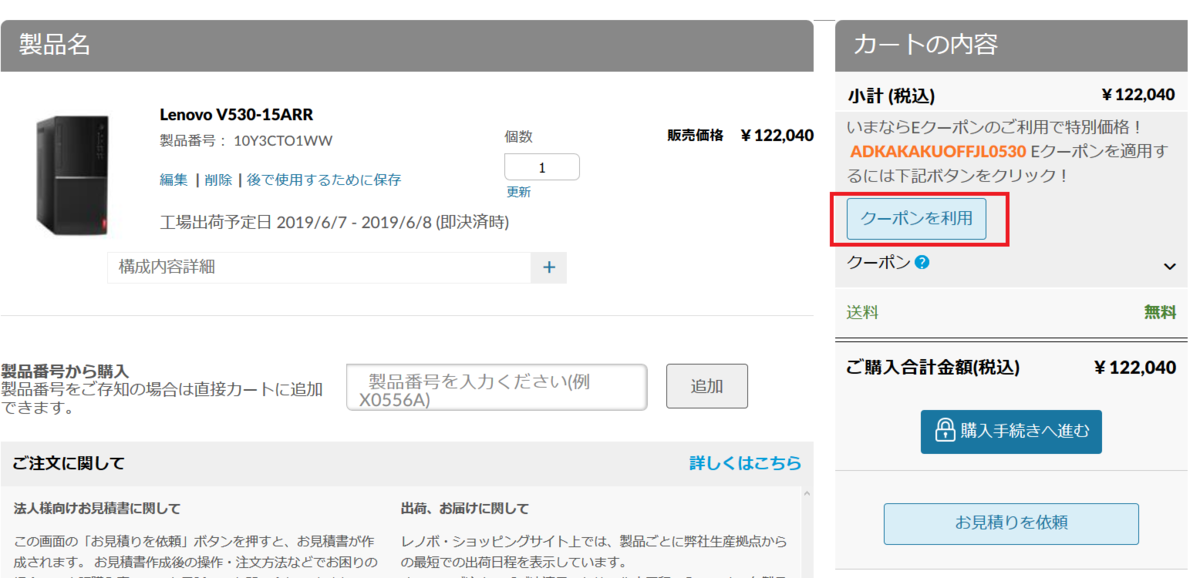This screenshot has height=578, width=1200.
Task: Click the ご注文に関して panel scrollbar
Action: point(808,532)
